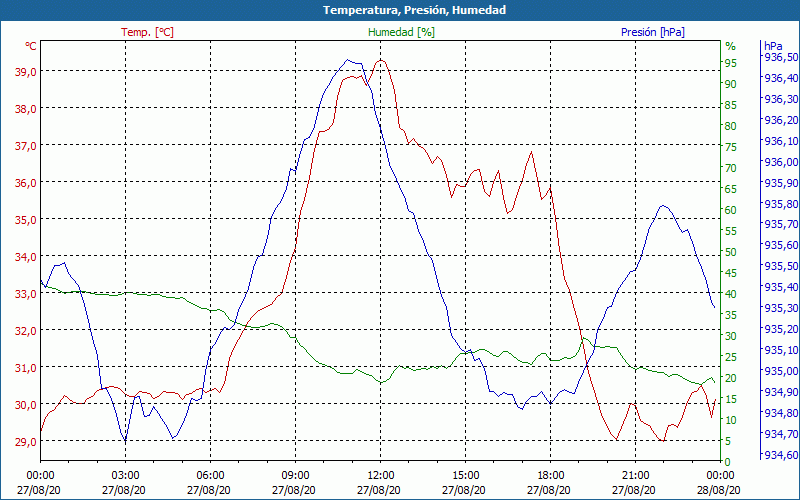Click the 18:00 time axis label

551,477
